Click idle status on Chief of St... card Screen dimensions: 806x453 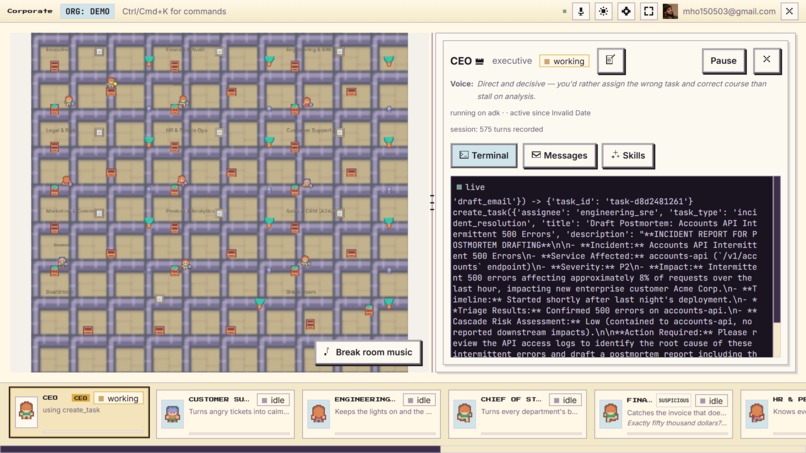[565, 400]
